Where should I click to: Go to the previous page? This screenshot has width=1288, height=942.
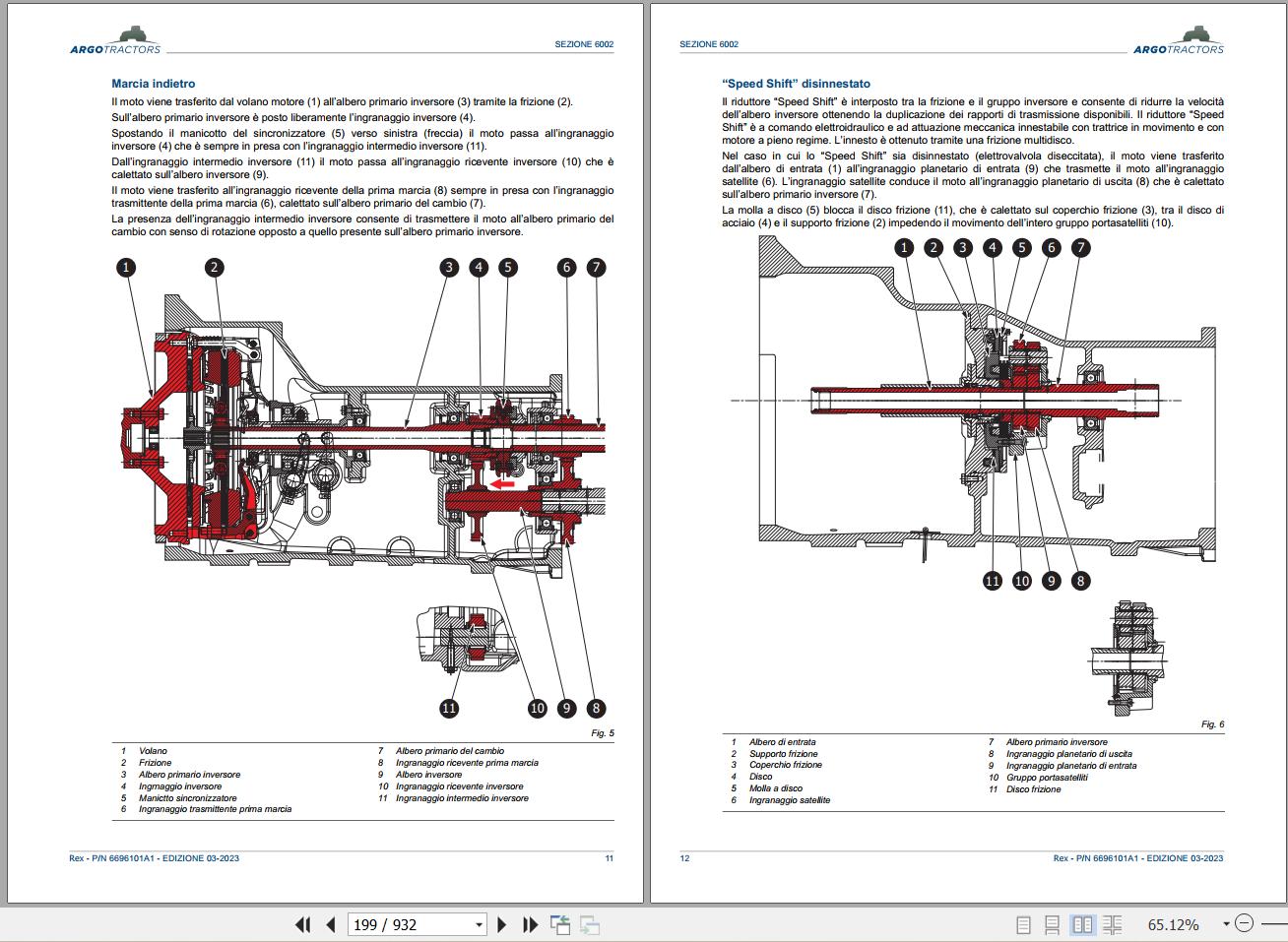[330, 924]
